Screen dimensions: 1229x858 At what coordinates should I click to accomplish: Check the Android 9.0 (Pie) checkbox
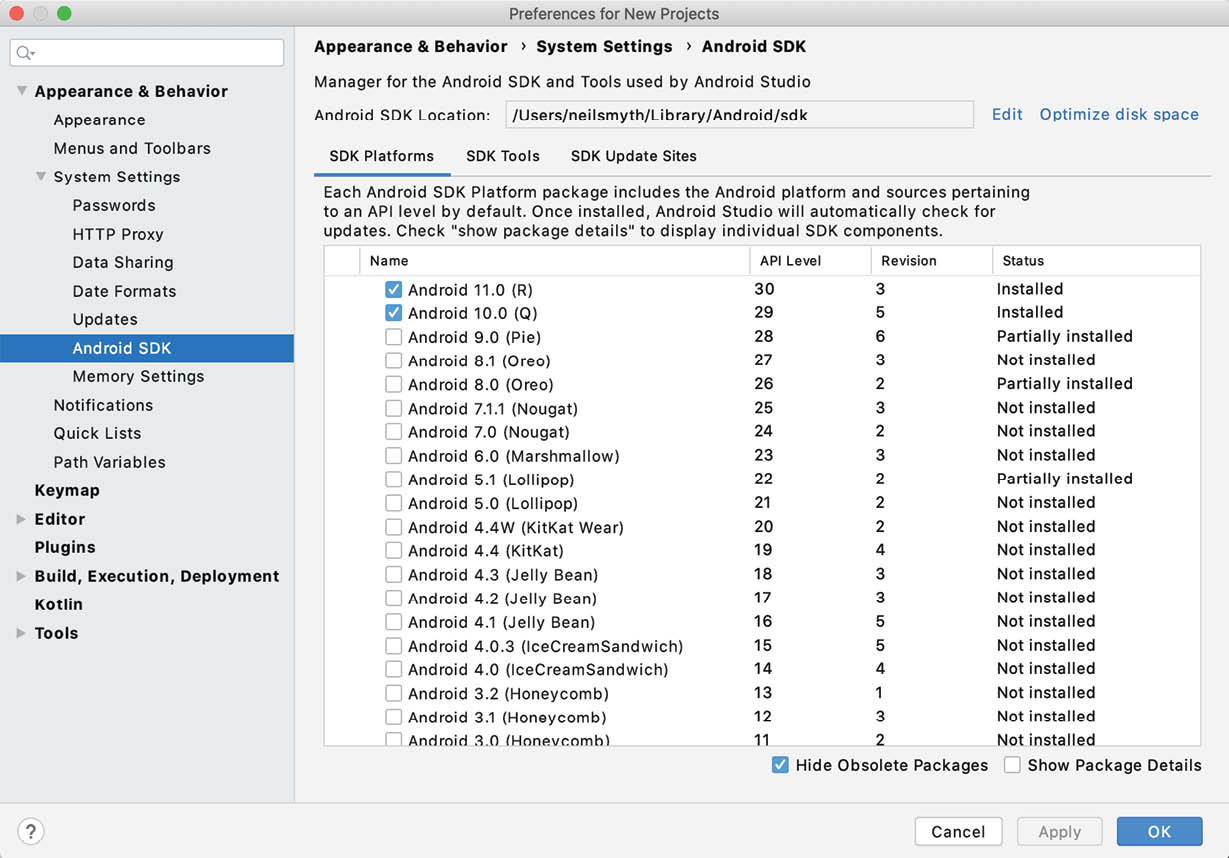(394, 337)
